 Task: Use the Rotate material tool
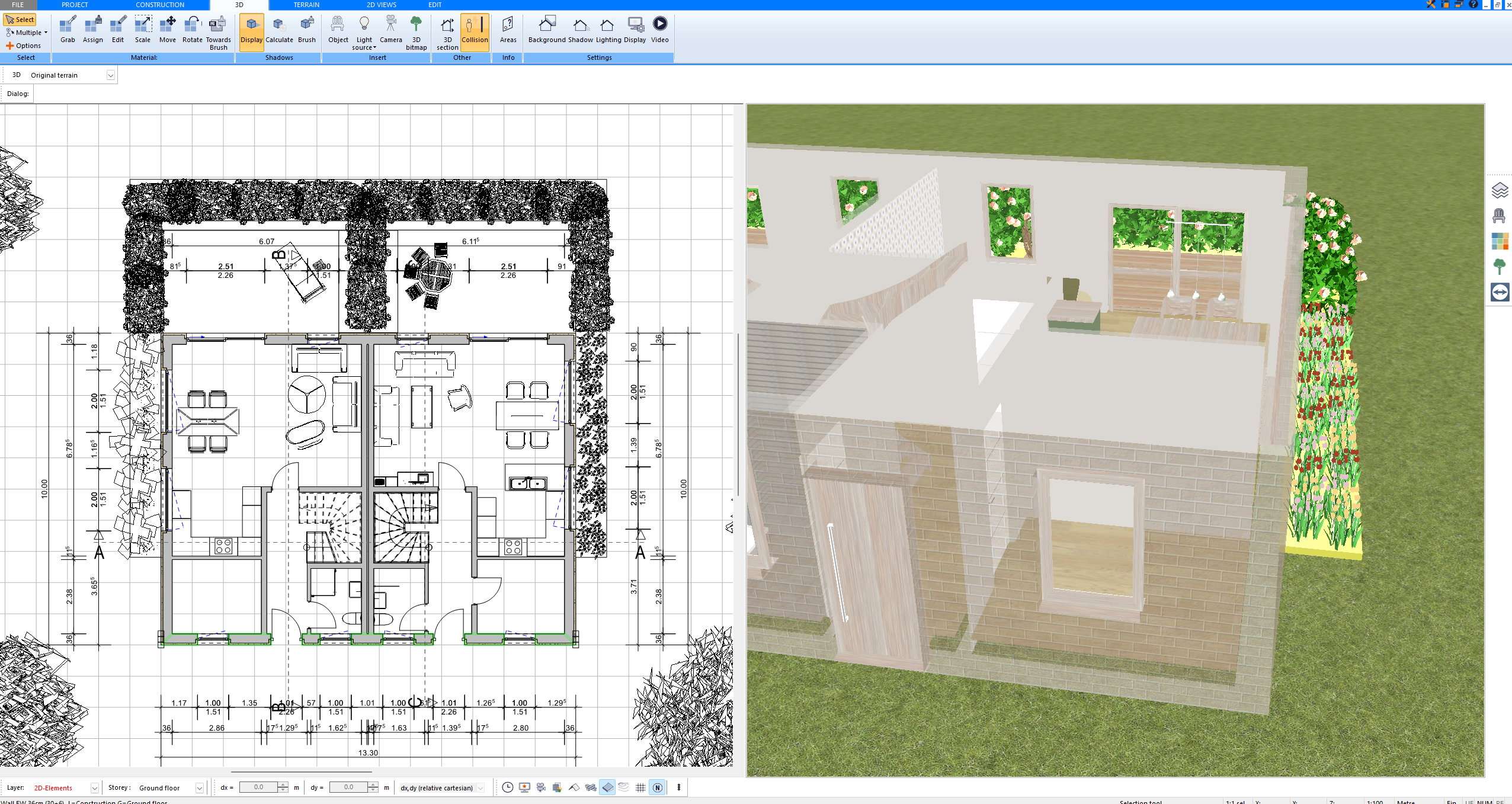[x=192, y=30]
